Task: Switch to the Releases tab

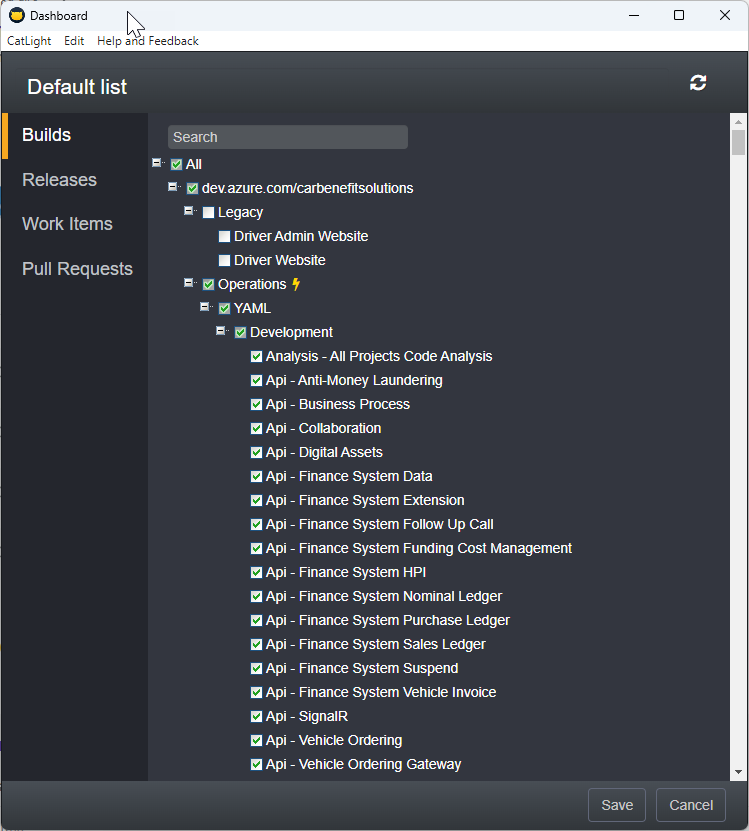Action: click(60, 180)
